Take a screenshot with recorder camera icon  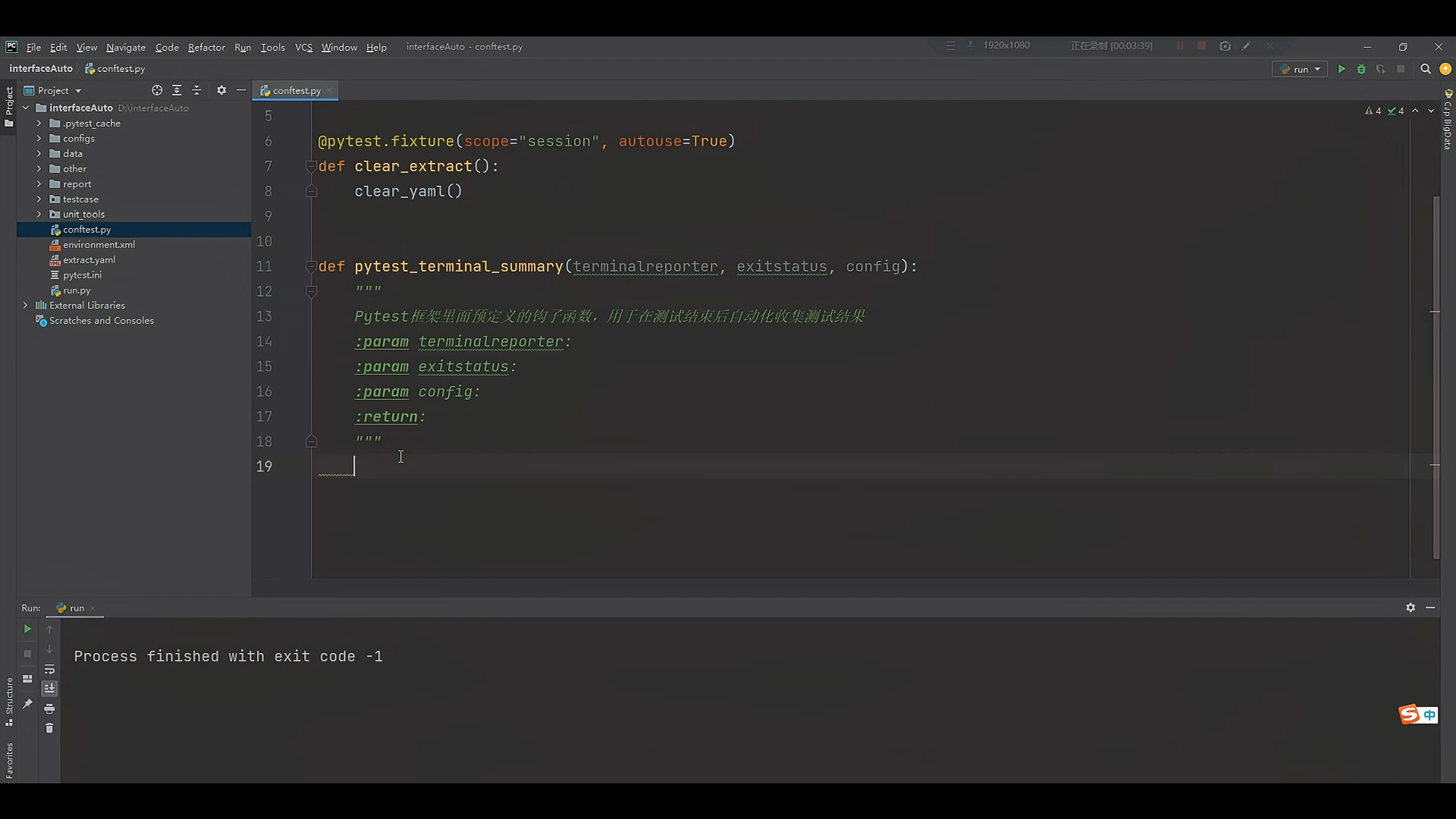tap(1225, 46)
